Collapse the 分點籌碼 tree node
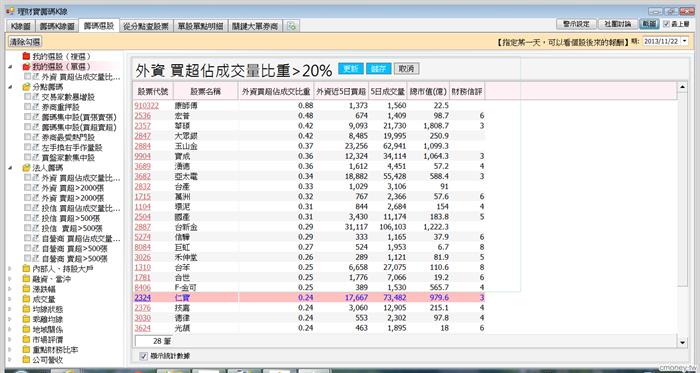This screenshot has width=700, height=373. pos(11,87)
